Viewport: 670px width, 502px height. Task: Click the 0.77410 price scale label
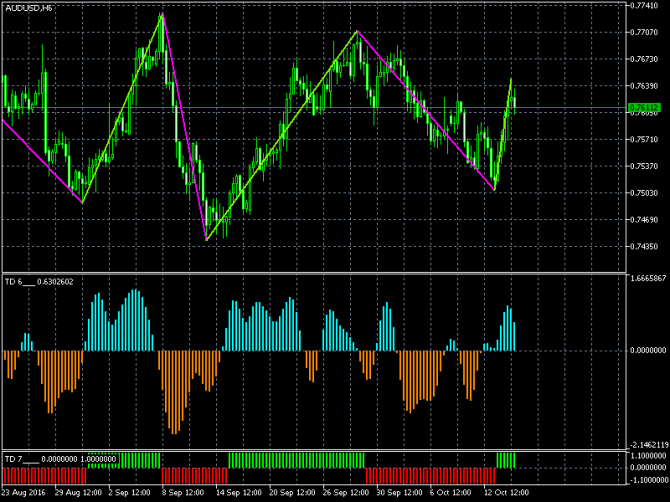644,6
